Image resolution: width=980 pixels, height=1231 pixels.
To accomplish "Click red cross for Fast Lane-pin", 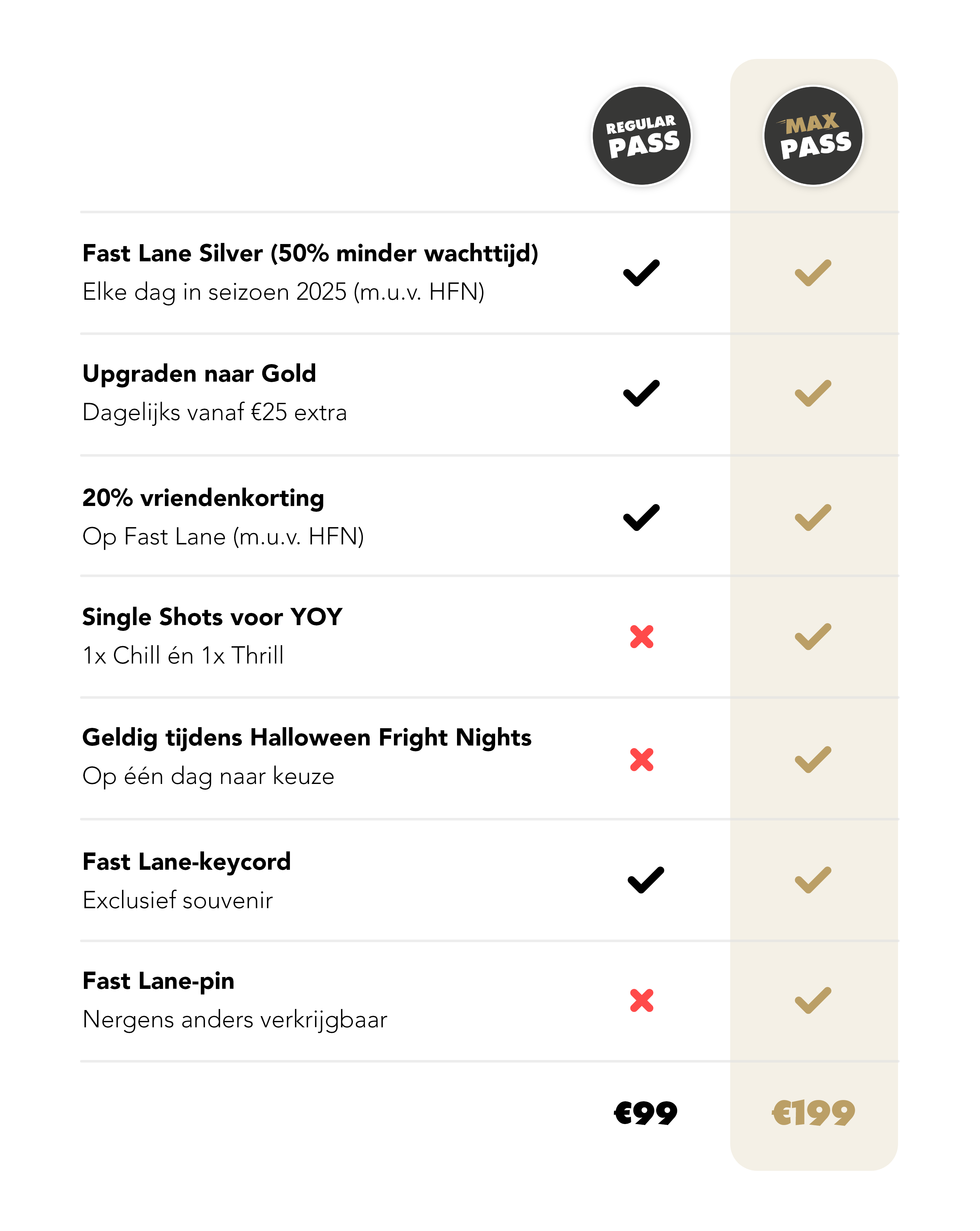I will click(x=642, y=1000).
